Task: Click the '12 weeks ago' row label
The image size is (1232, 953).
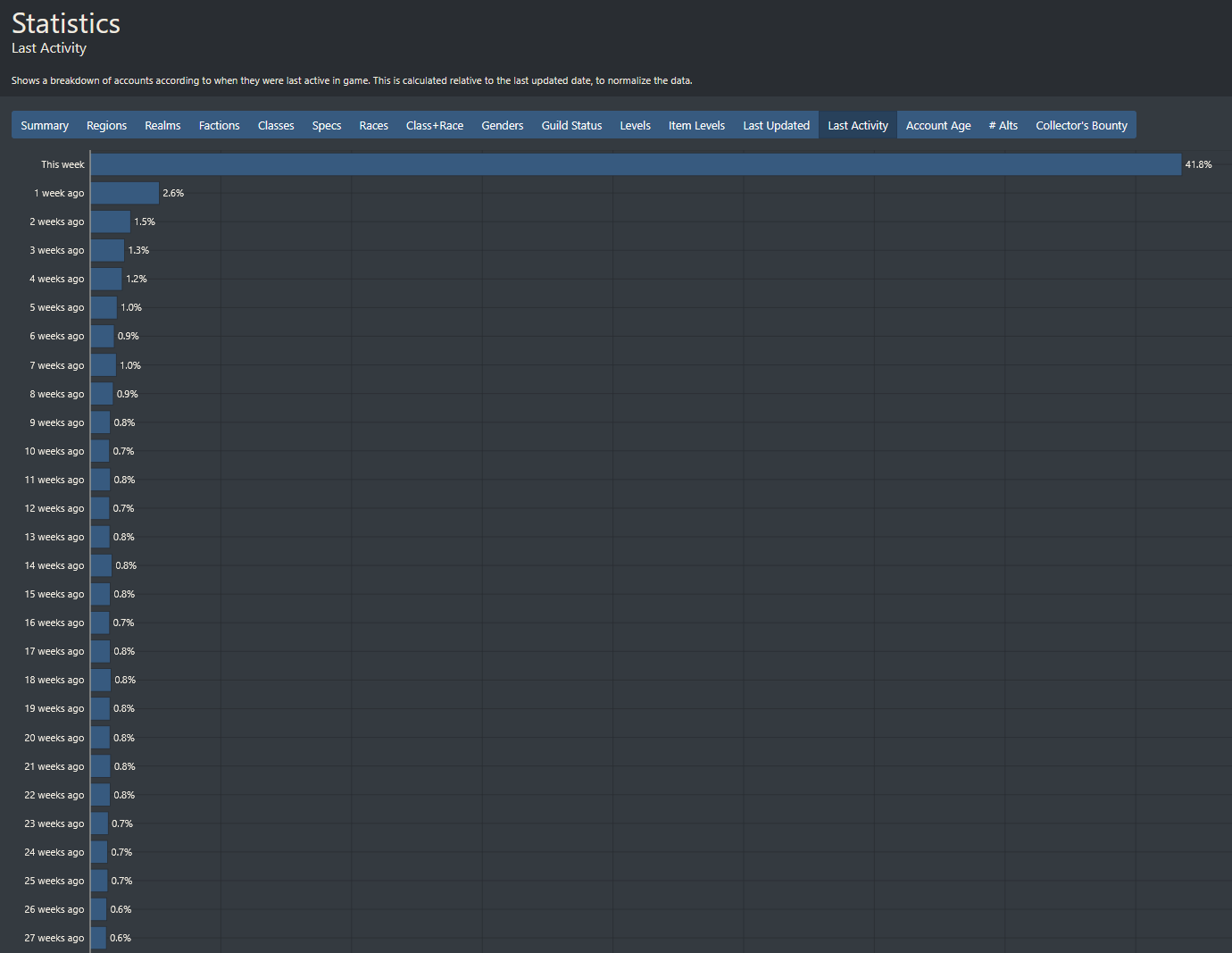Action: [x=54, y=508]
